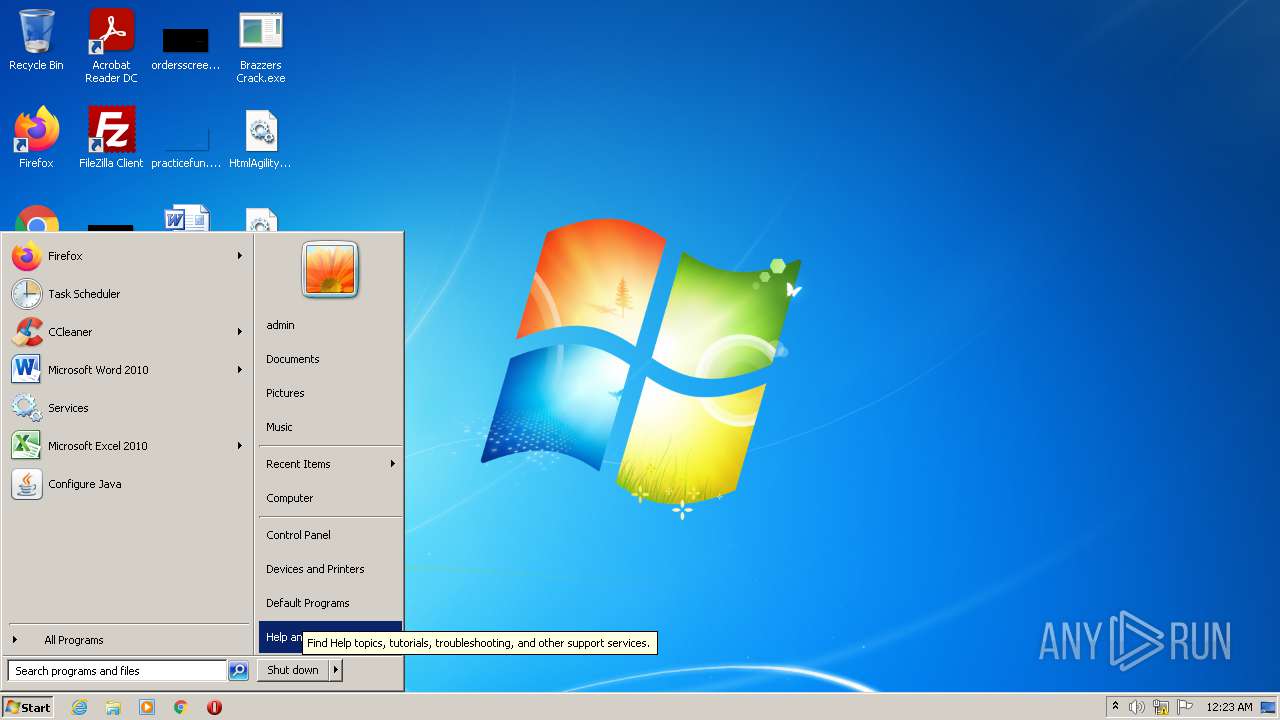Click the search magnifier button
The image size is (1280, 720).
coord(238,671)
